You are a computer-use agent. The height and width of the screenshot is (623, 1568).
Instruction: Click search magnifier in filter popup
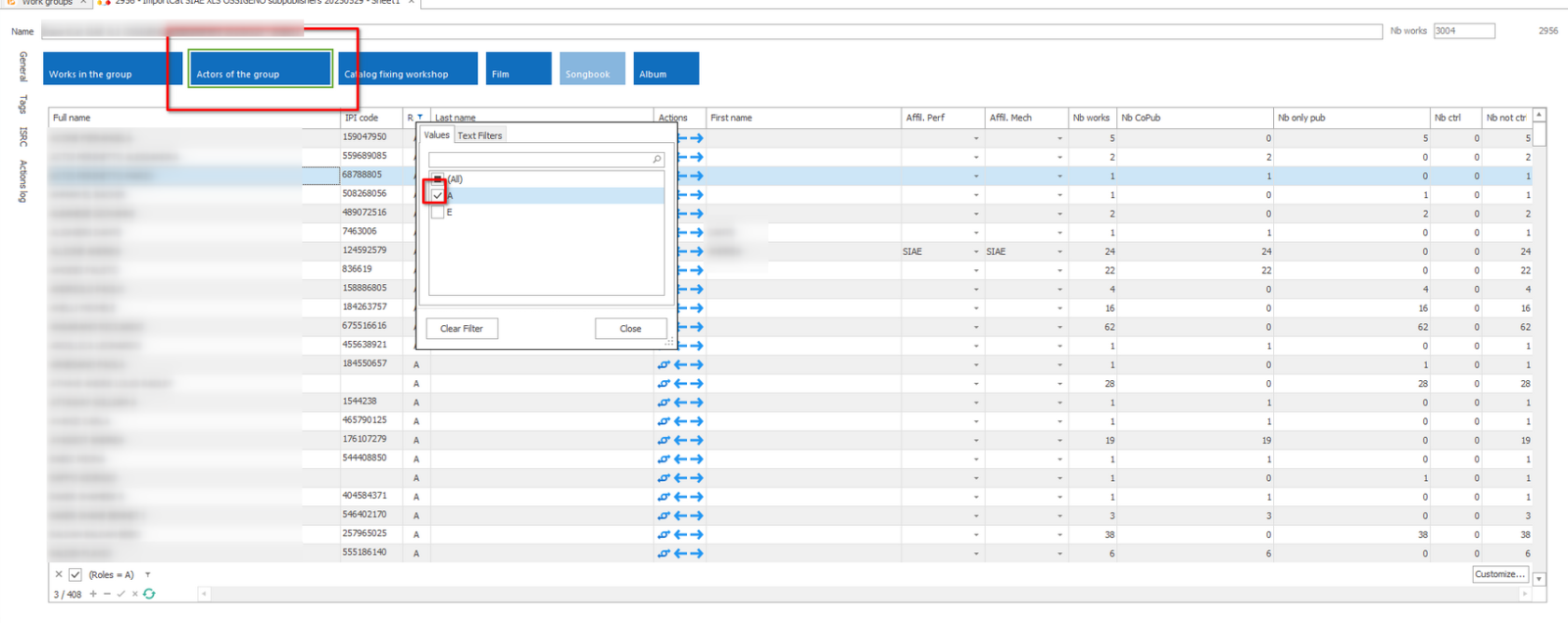657,160
